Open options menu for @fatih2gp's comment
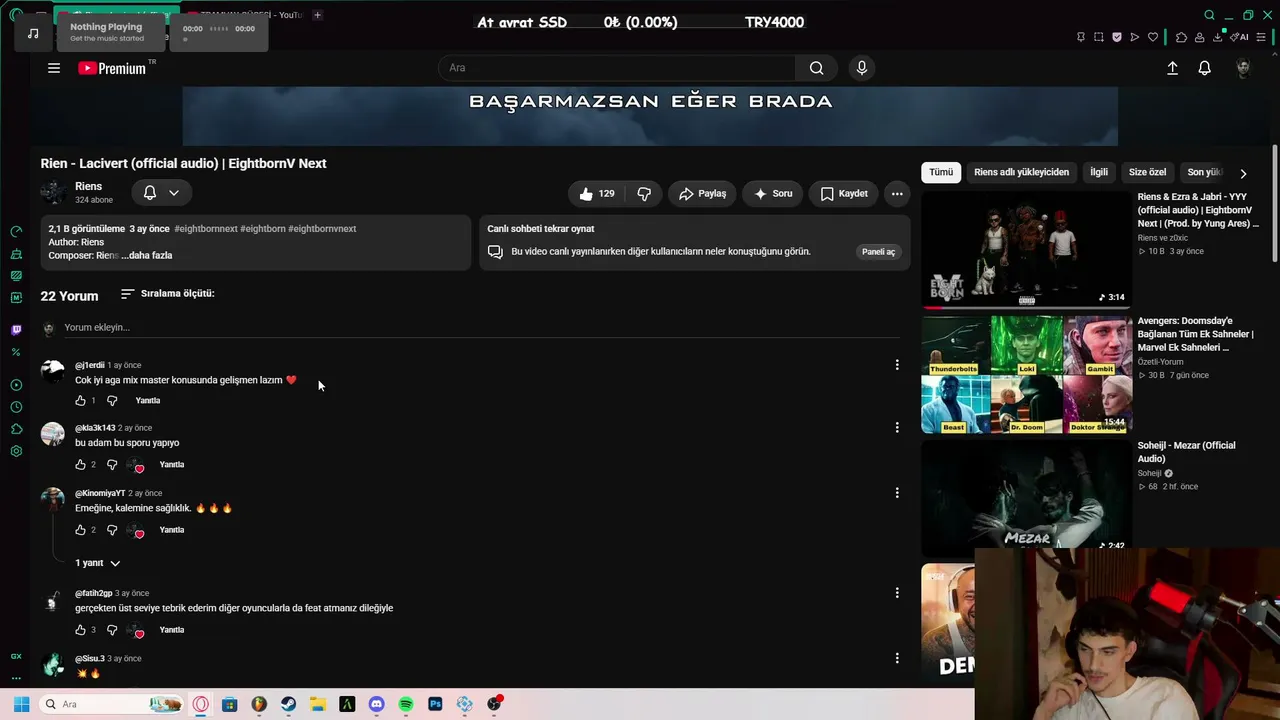Screen dimensions: 1280x720 (897, 593)
